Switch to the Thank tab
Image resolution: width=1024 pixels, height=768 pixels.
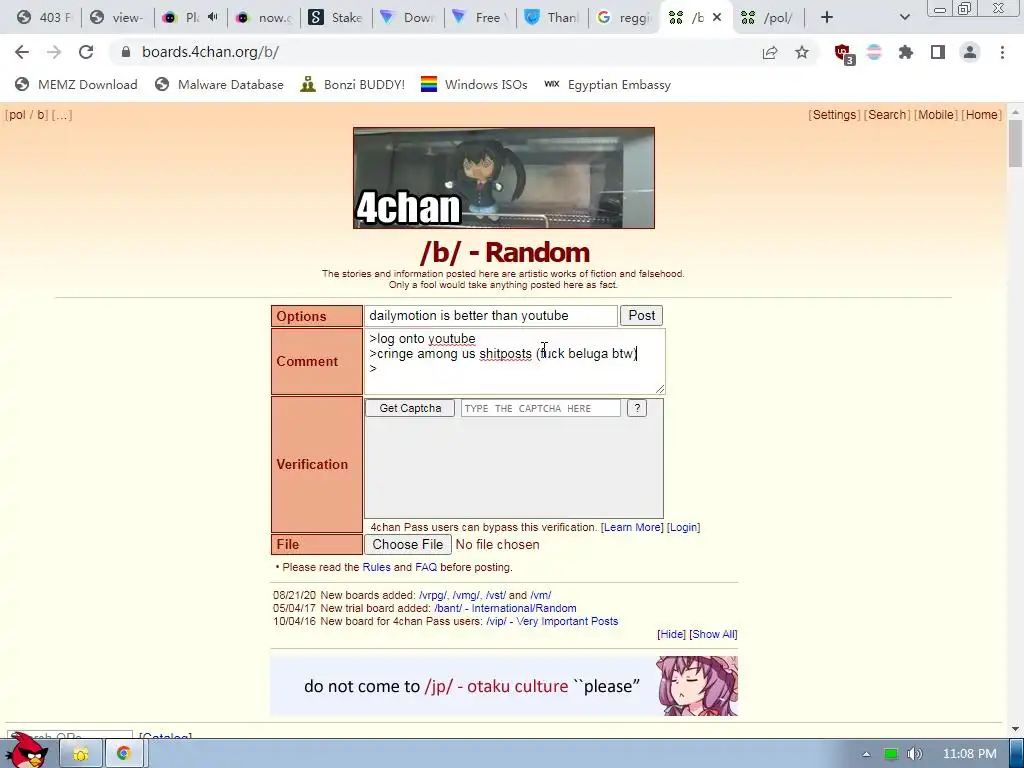click(552, 18)
